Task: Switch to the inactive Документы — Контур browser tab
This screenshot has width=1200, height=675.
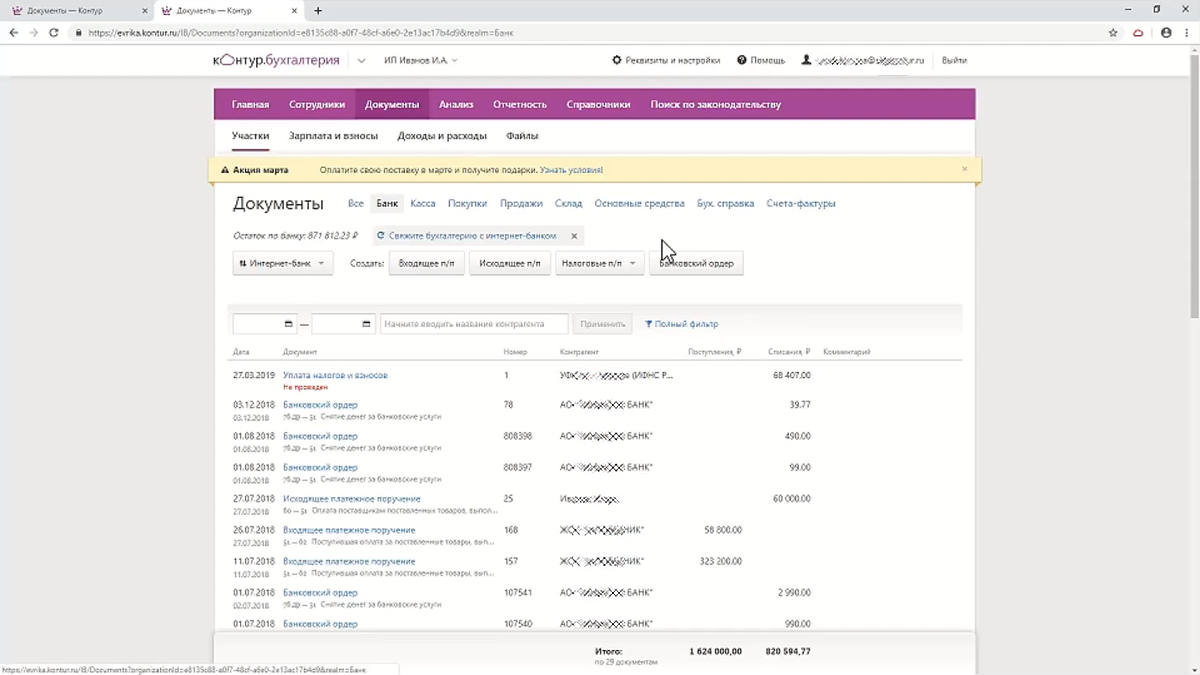Action: click(x=74, y=10)
